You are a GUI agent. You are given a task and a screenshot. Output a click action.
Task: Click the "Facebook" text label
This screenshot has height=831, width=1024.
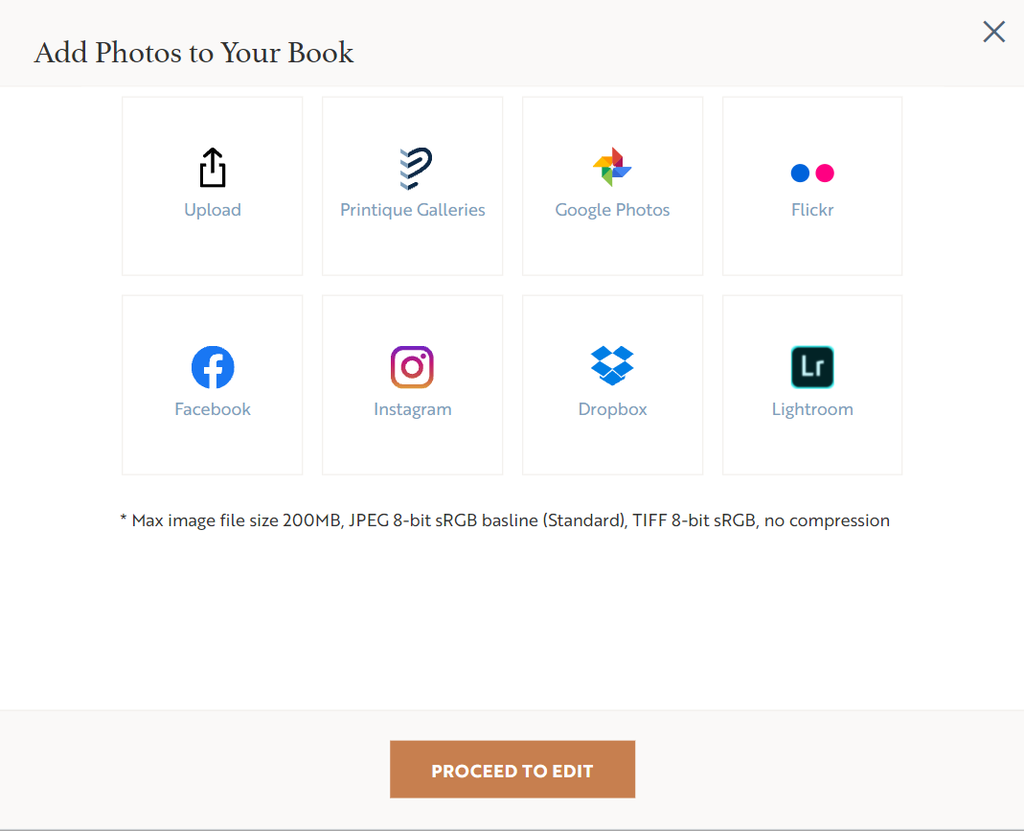pos(212,409)
